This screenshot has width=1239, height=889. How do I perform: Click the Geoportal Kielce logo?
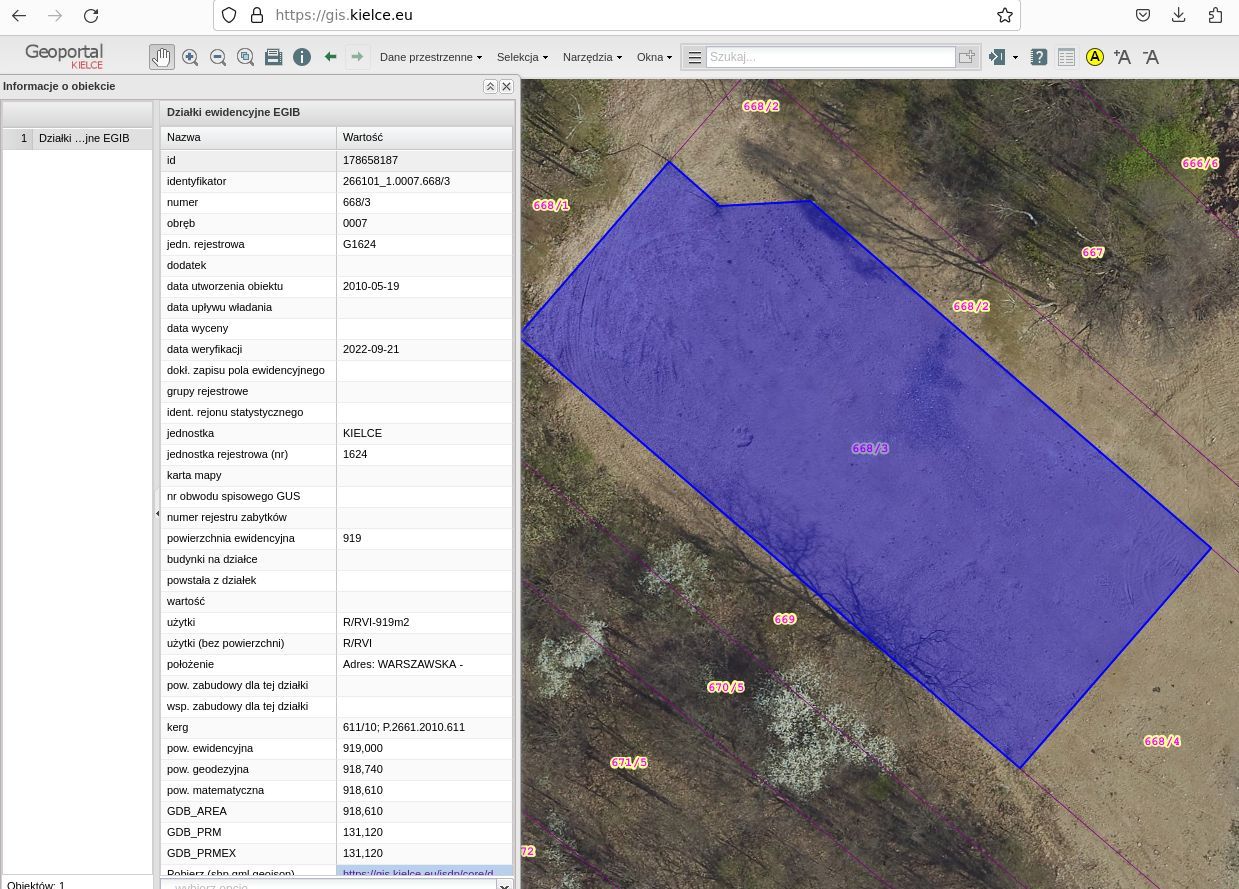pos(64,56)
